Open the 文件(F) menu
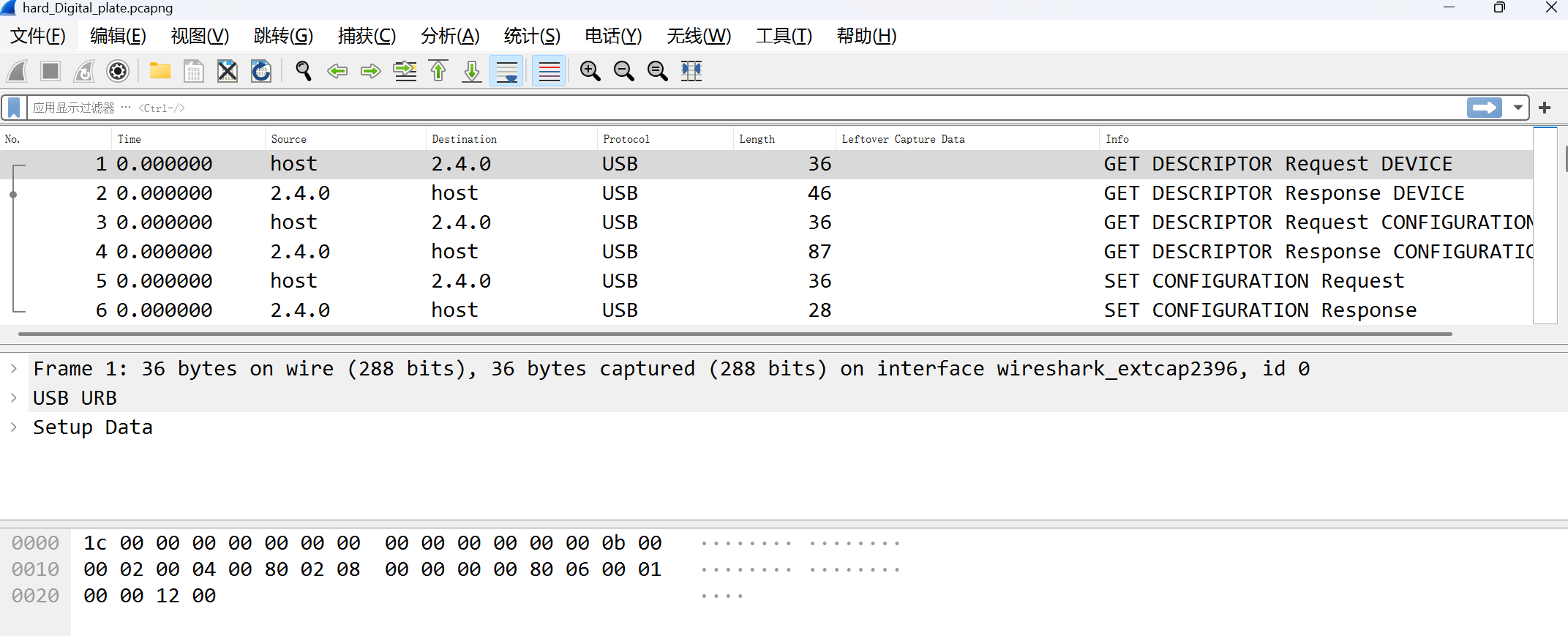 coord(38,36)
